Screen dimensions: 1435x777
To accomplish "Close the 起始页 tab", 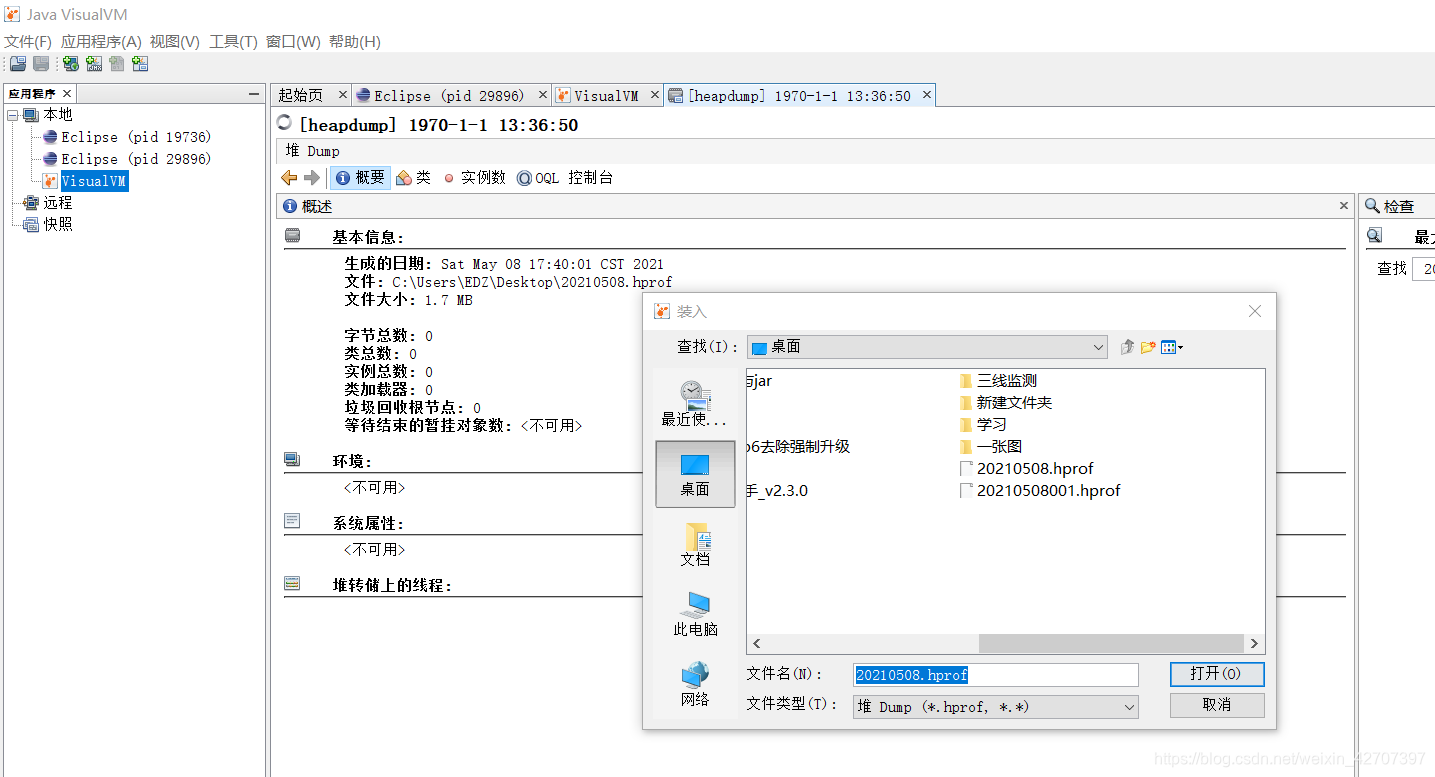I will pos(342,95).
